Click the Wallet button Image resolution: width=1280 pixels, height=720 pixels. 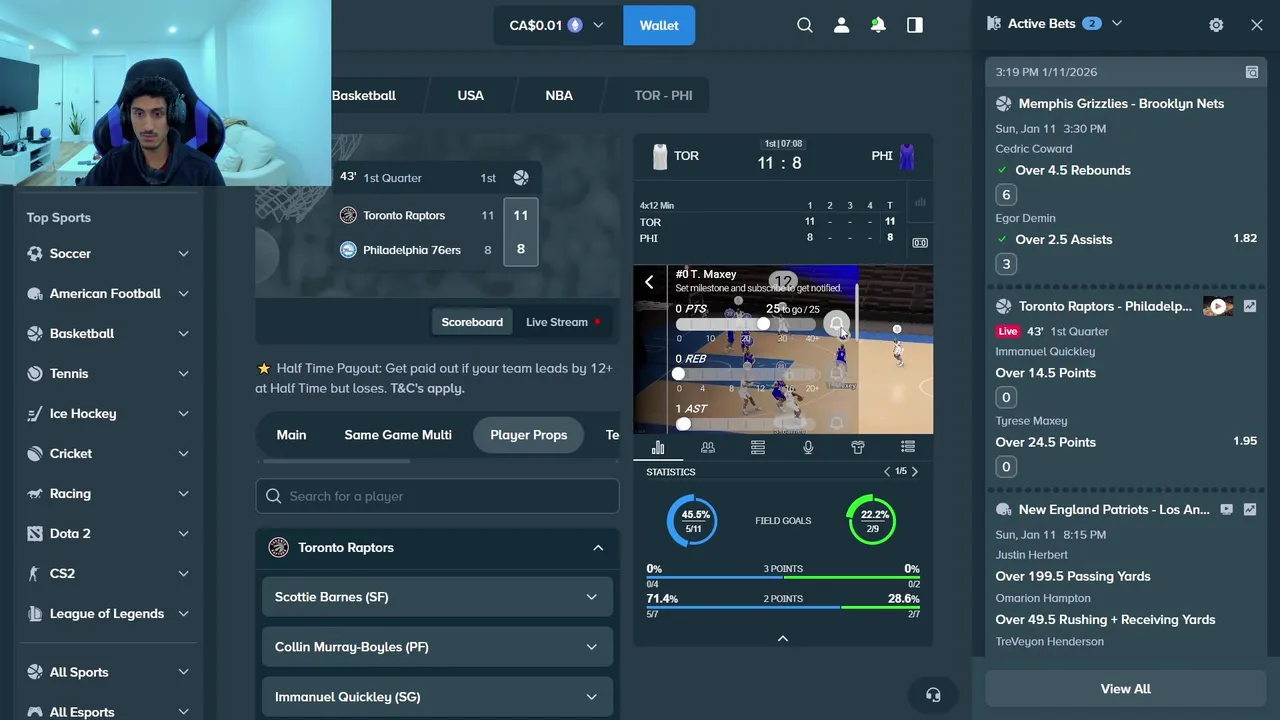(x=659, y=25)
